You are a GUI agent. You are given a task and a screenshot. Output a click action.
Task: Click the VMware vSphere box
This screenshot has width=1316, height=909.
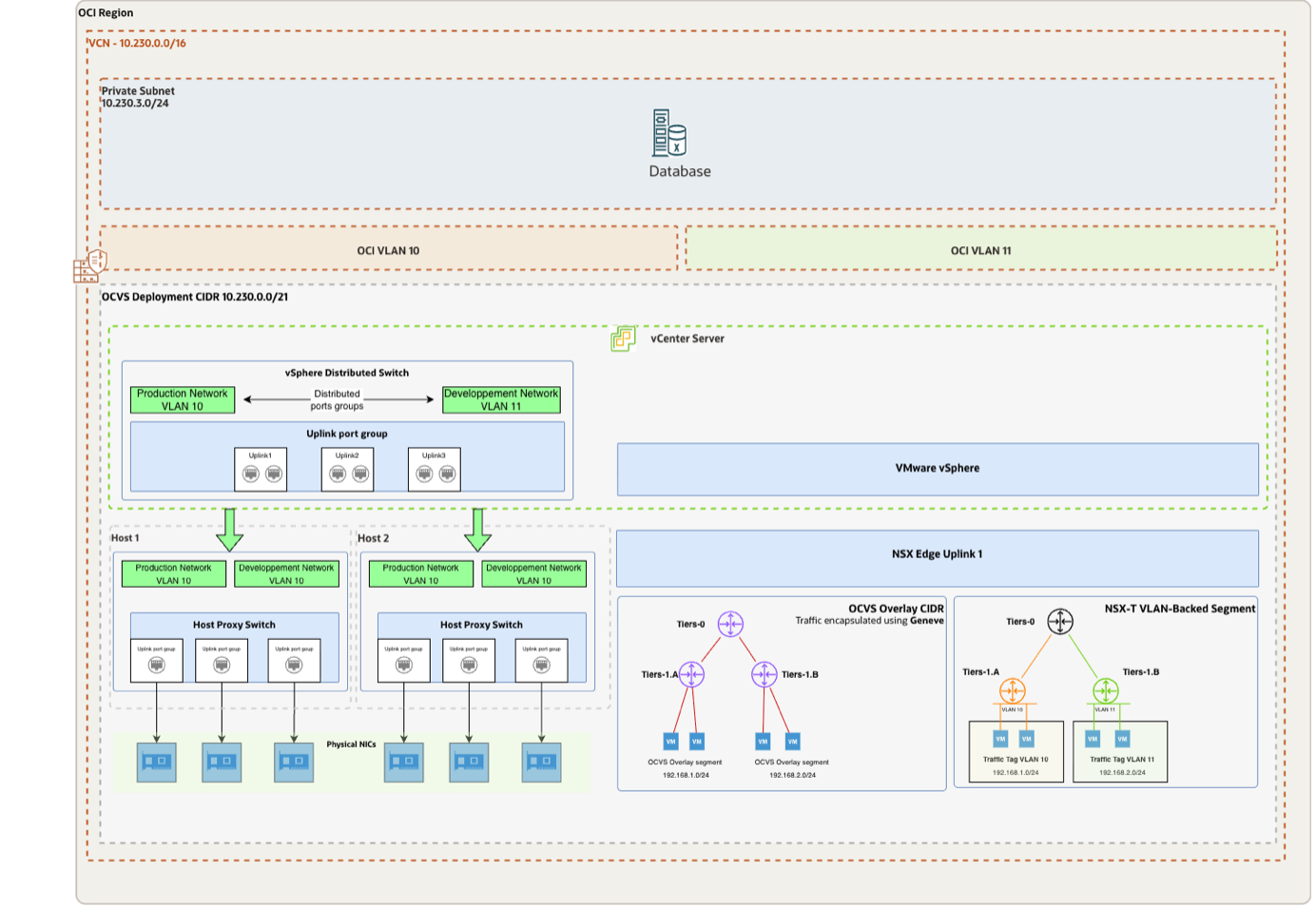tap(938, 469)
